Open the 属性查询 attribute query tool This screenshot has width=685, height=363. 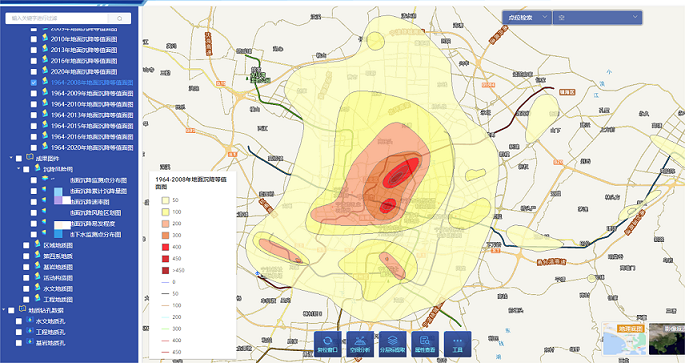tap(425, 344)
